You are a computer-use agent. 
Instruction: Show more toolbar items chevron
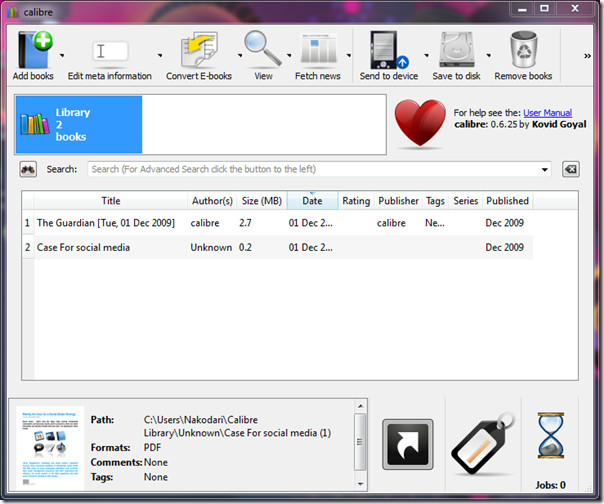(587, 56)
